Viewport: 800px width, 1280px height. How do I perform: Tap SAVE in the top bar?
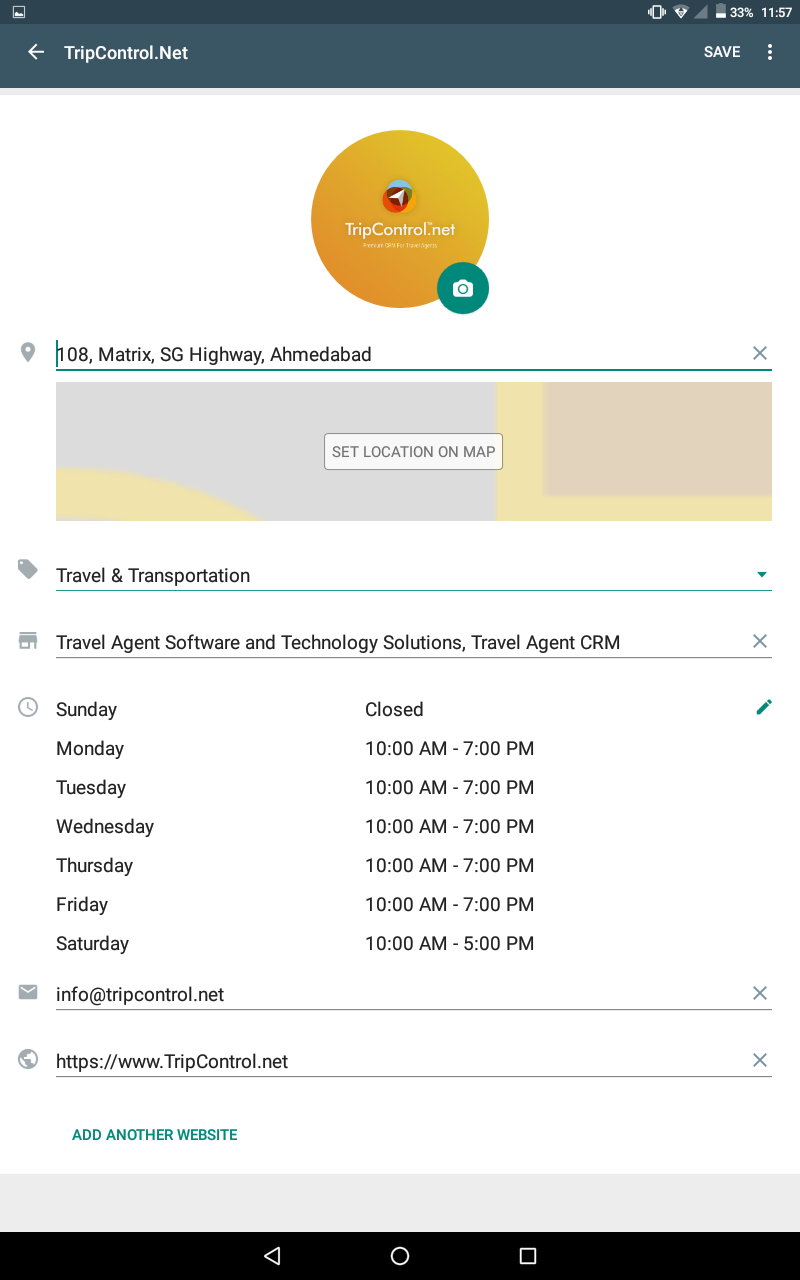click(722, 52)
